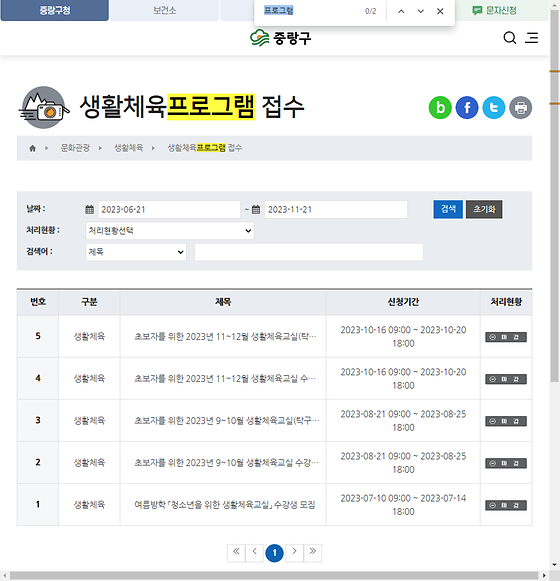The width and height of the screenshot is (560, 581).
Task: Jump to last page double-arrow
Action: click(313, 553)
